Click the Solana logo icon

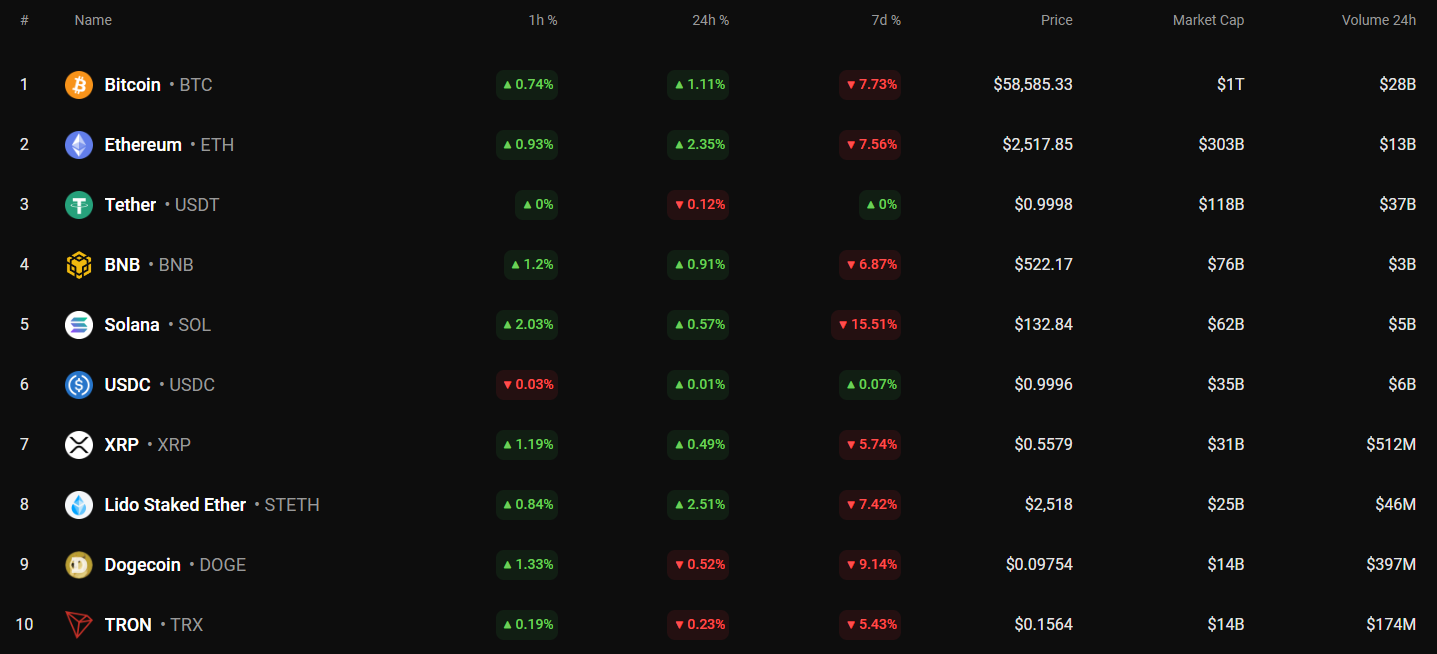coord(79,325)
